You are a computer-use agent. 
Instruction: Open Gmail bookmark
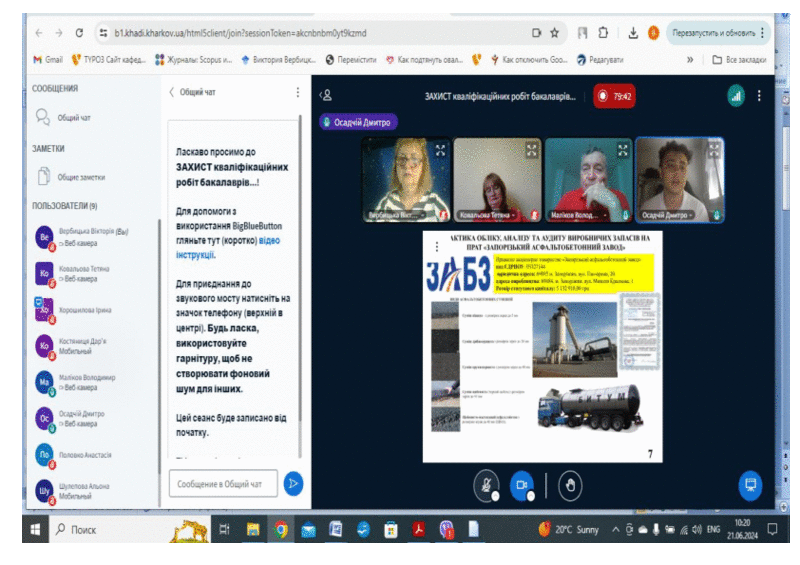tap(48, 60)
